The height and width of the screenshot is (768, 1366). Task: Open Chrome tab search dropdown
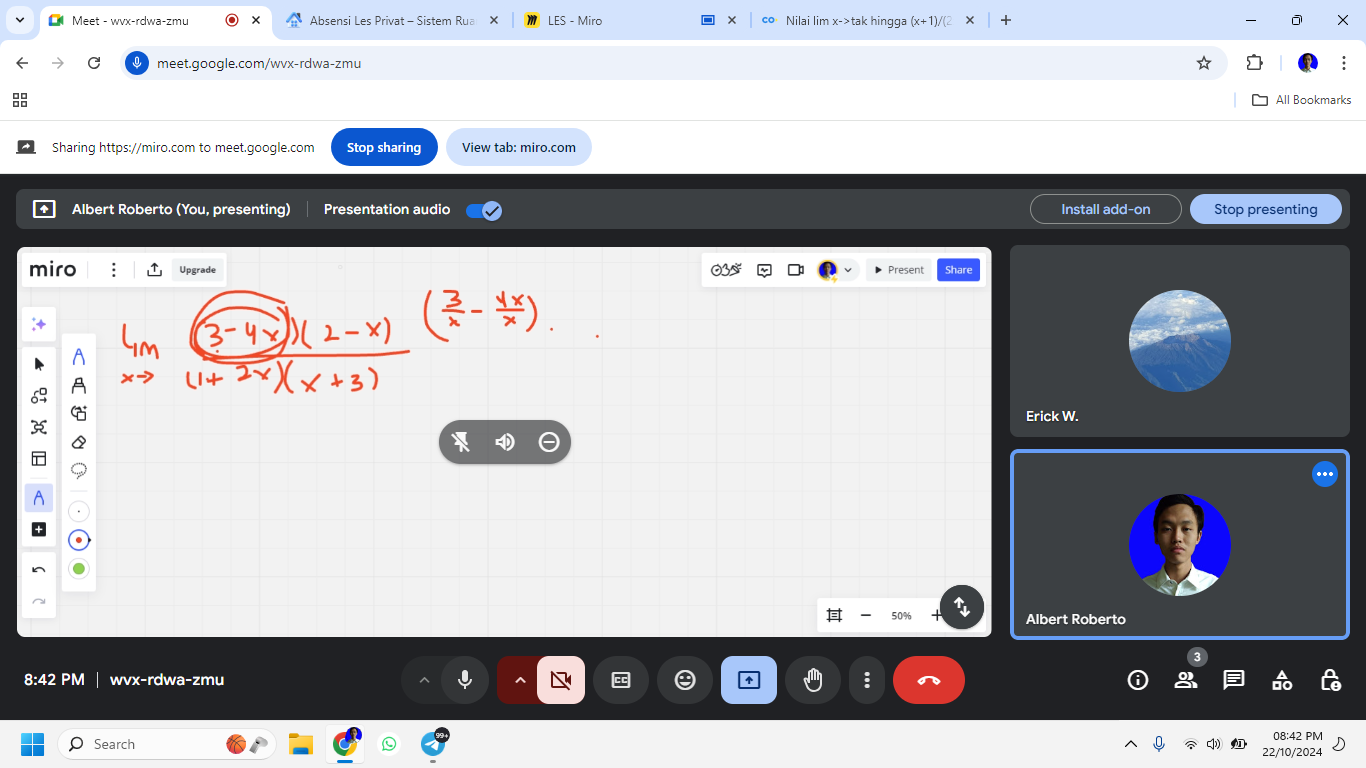coord(22,20)
